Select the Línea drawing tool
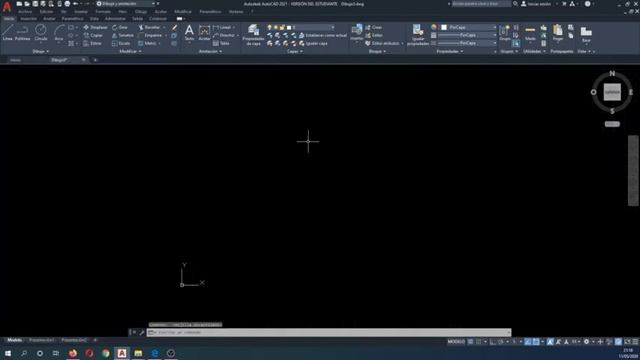The width and height of the screenshot is (640, 360). (x=7, y=33)
